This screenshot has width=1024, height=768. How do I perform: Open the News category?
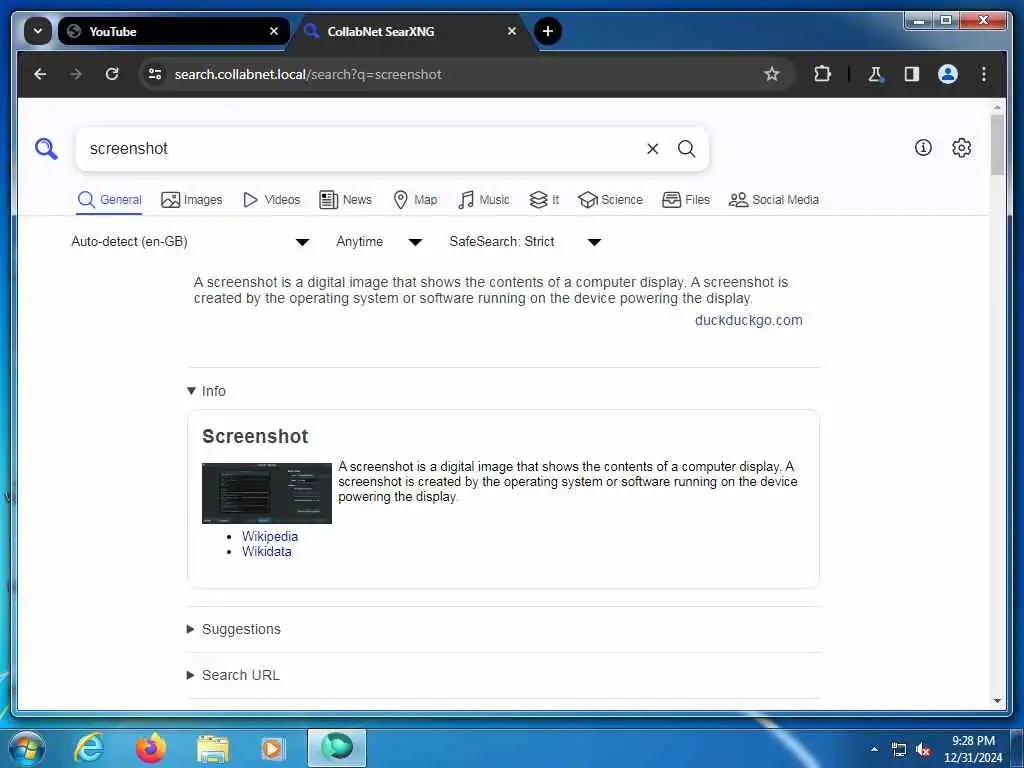(345, 200)
